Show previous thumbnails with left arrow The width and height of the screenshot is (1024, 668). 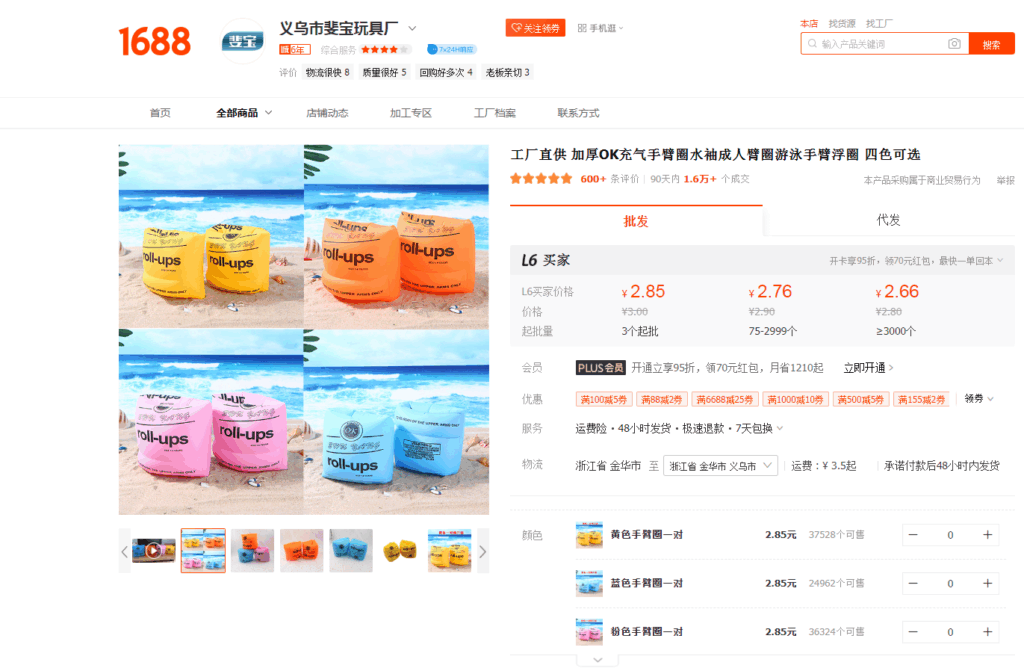pyautogui.click(x=124, y=552)
